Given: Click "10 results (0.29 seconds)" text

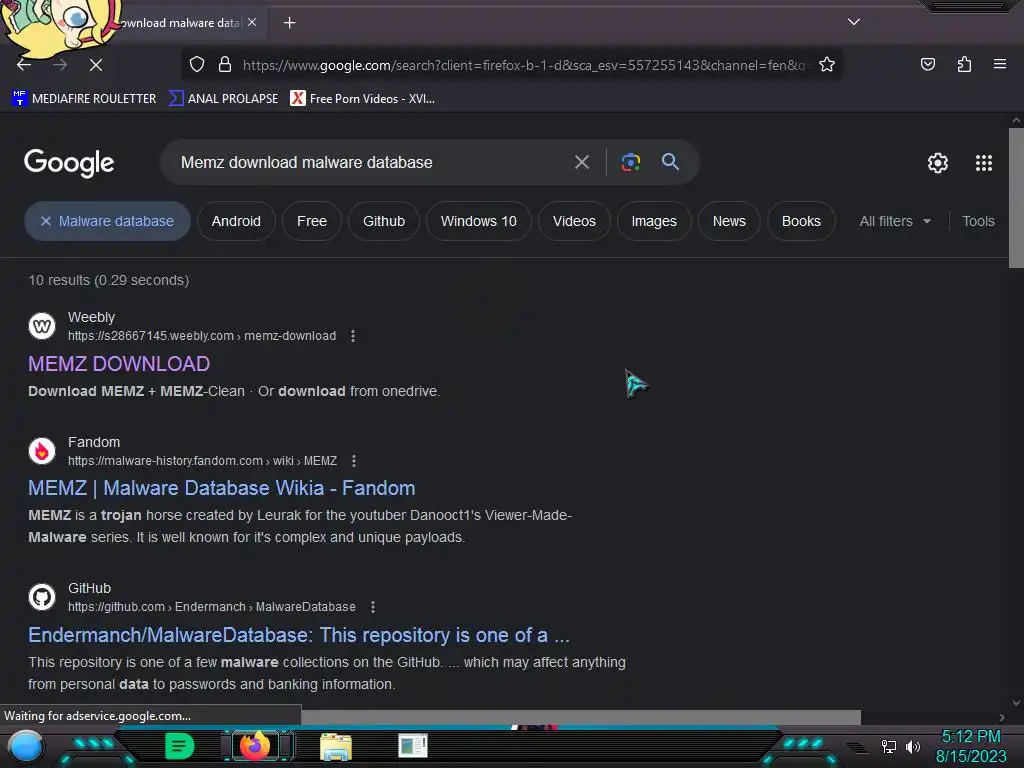Looking at the screenshot, I should pos(108,280).
